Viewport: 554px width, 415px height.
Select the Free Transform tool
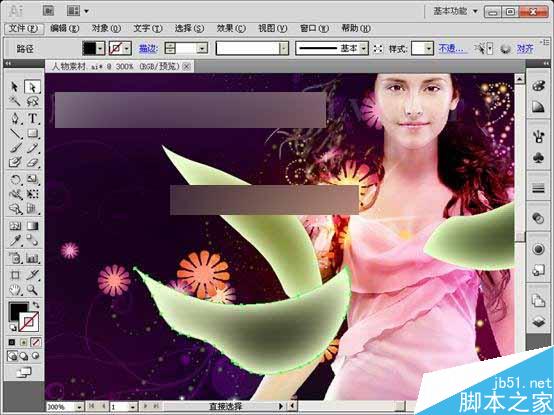[x=32, y=194]
